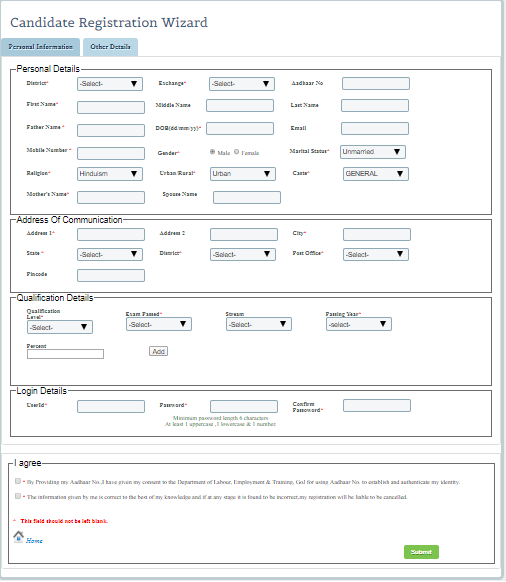Focus the UserId input field
Screen dimensions: 506x582
pyautogui.click(x=111, y=406)
